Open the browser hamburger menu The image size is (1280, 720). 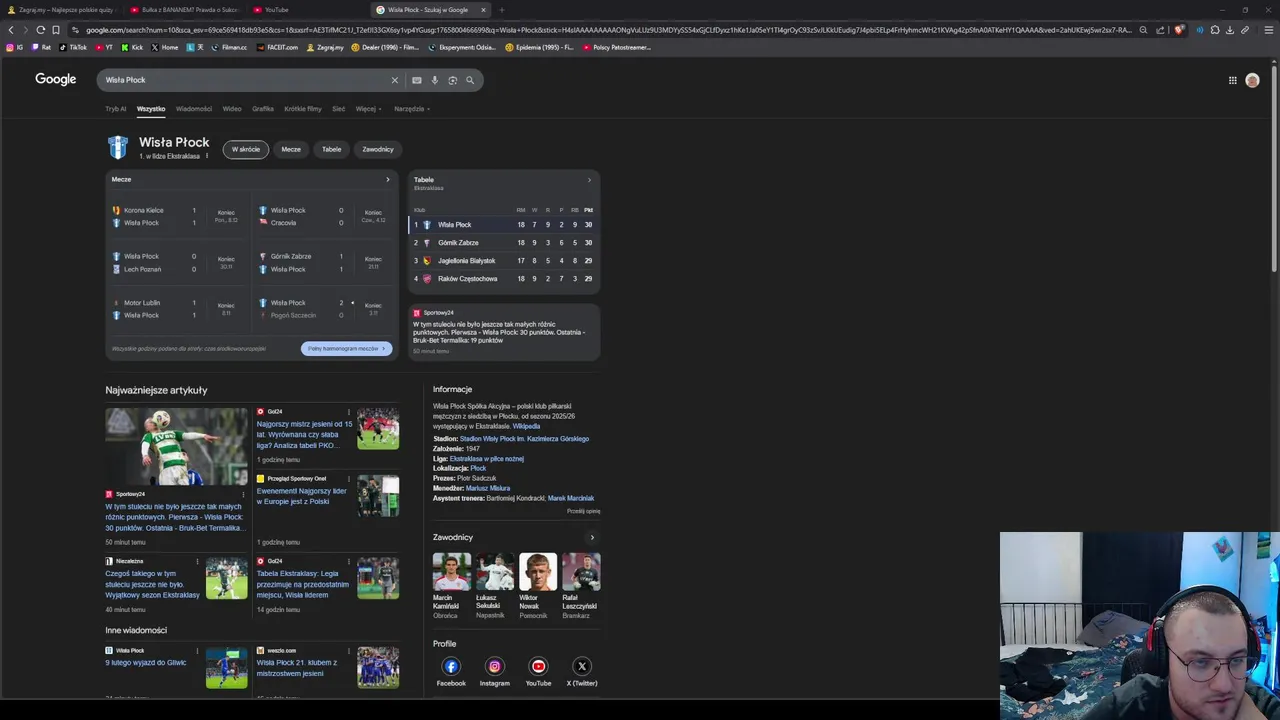(x=1267, y=30)
